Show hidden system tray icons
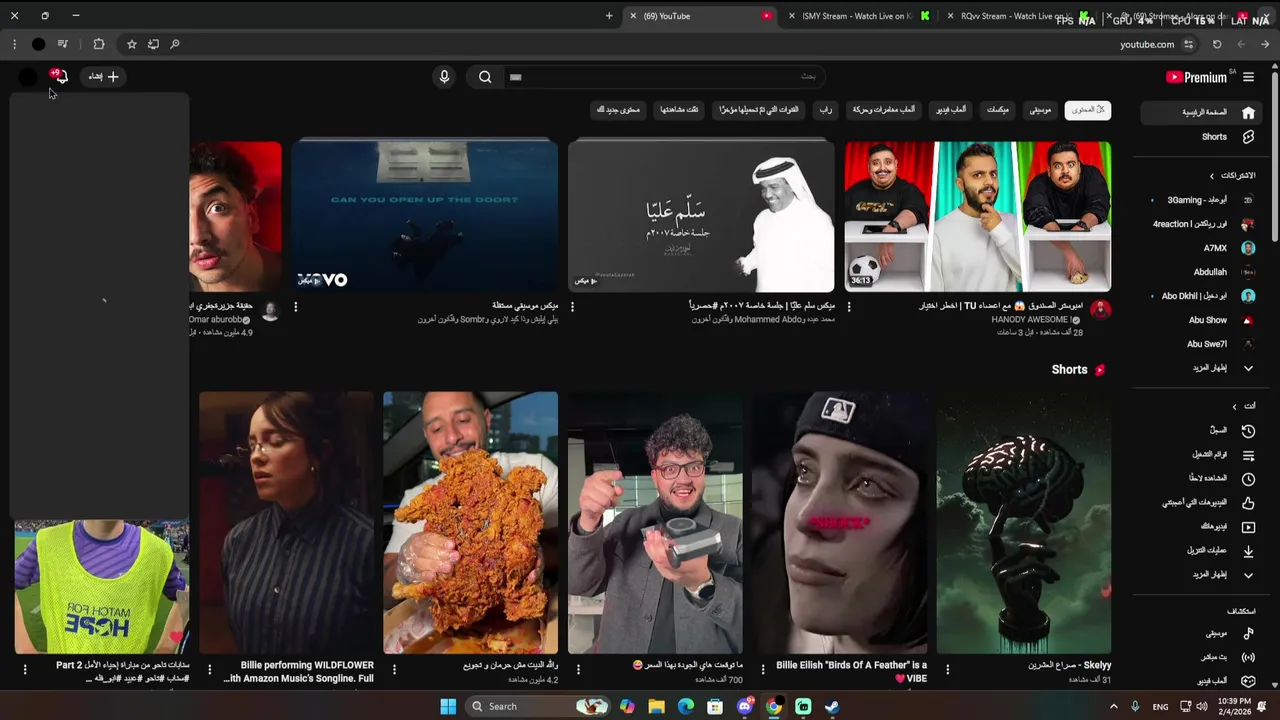The width and height of the screenshot is (1280, 720). (1113, 706)
